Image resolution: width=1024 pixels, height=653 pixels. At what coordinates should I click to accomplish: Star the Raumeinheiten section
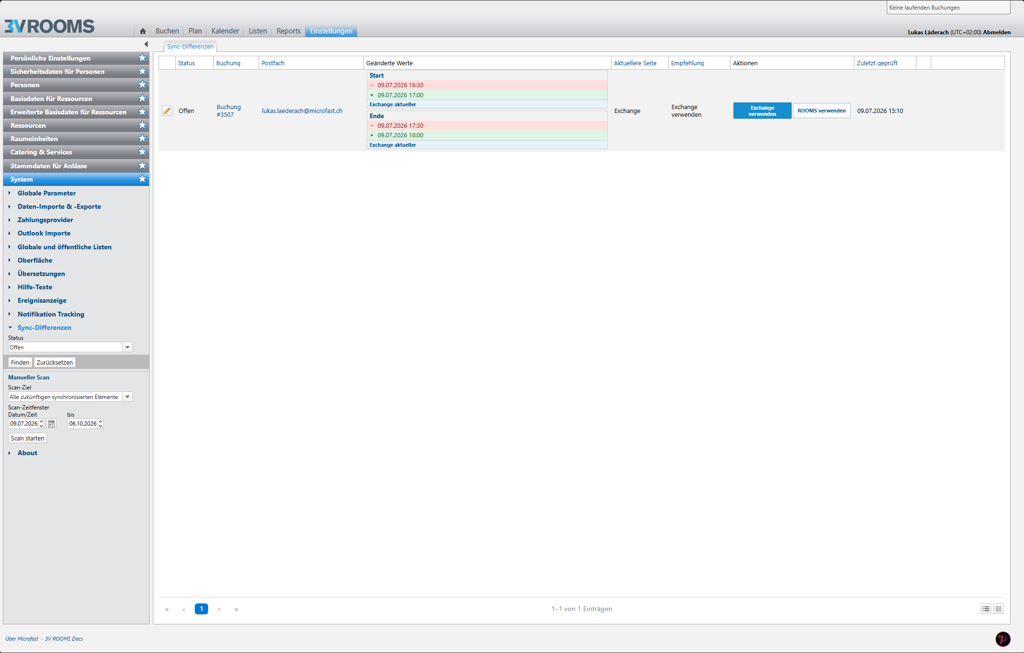142,138
